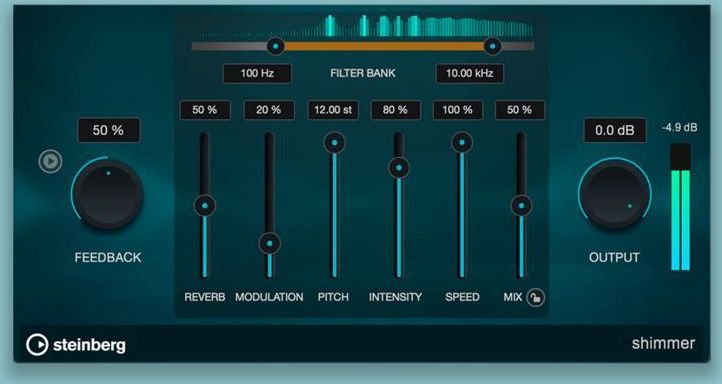This screenshot has height=384, width=722.
Task: Click the Intensity slider handle
Action: point(399,168)
